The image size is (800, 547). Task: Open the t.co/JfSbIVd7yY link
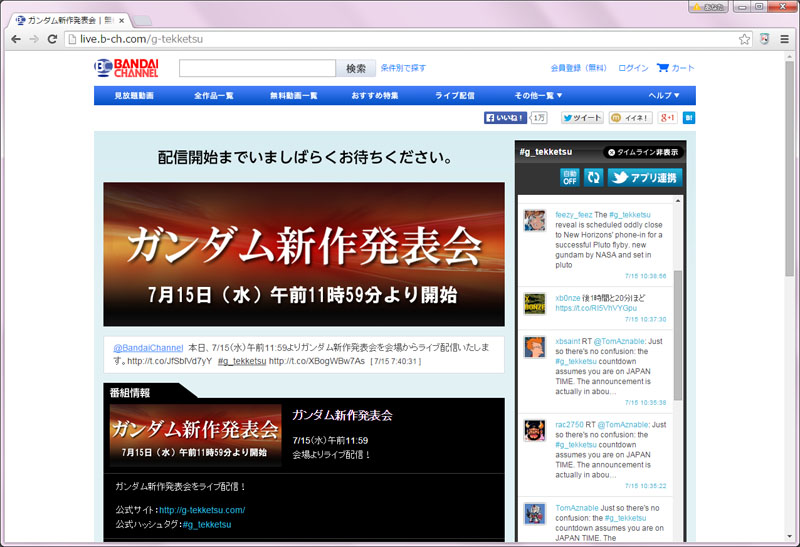pos(169,361)
